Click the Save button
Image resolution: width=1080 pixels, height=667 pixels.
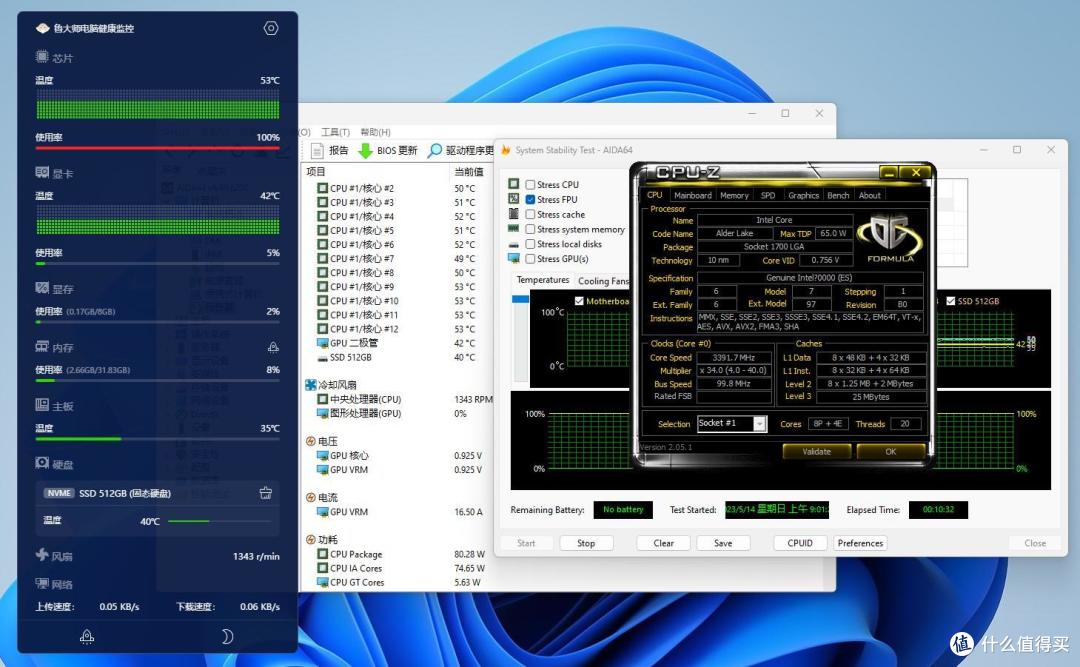point(723,543)
